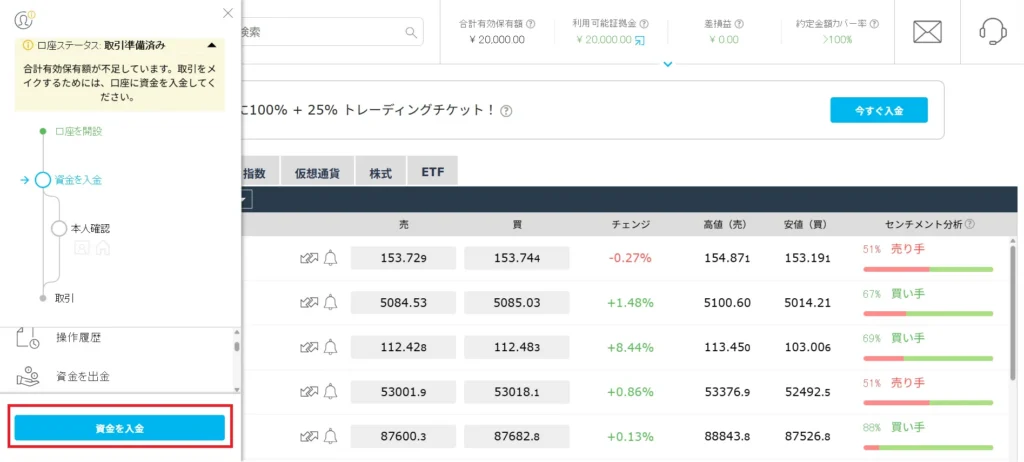Open user profile icon in panel
The width and height of the screenshot is (1024, 462).
(x=25, y=20)
